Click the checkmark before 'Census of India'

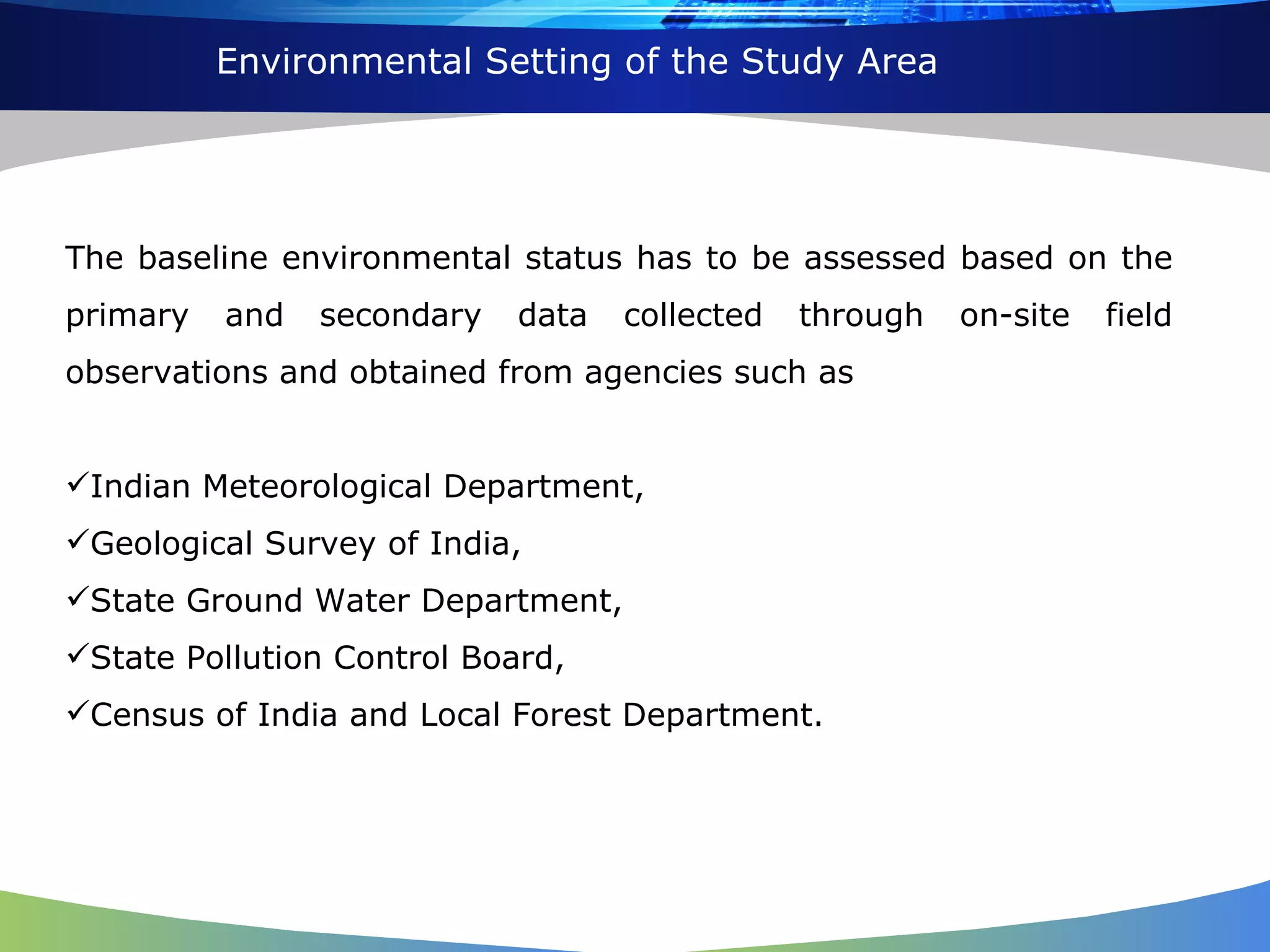(x=78, y=711)
